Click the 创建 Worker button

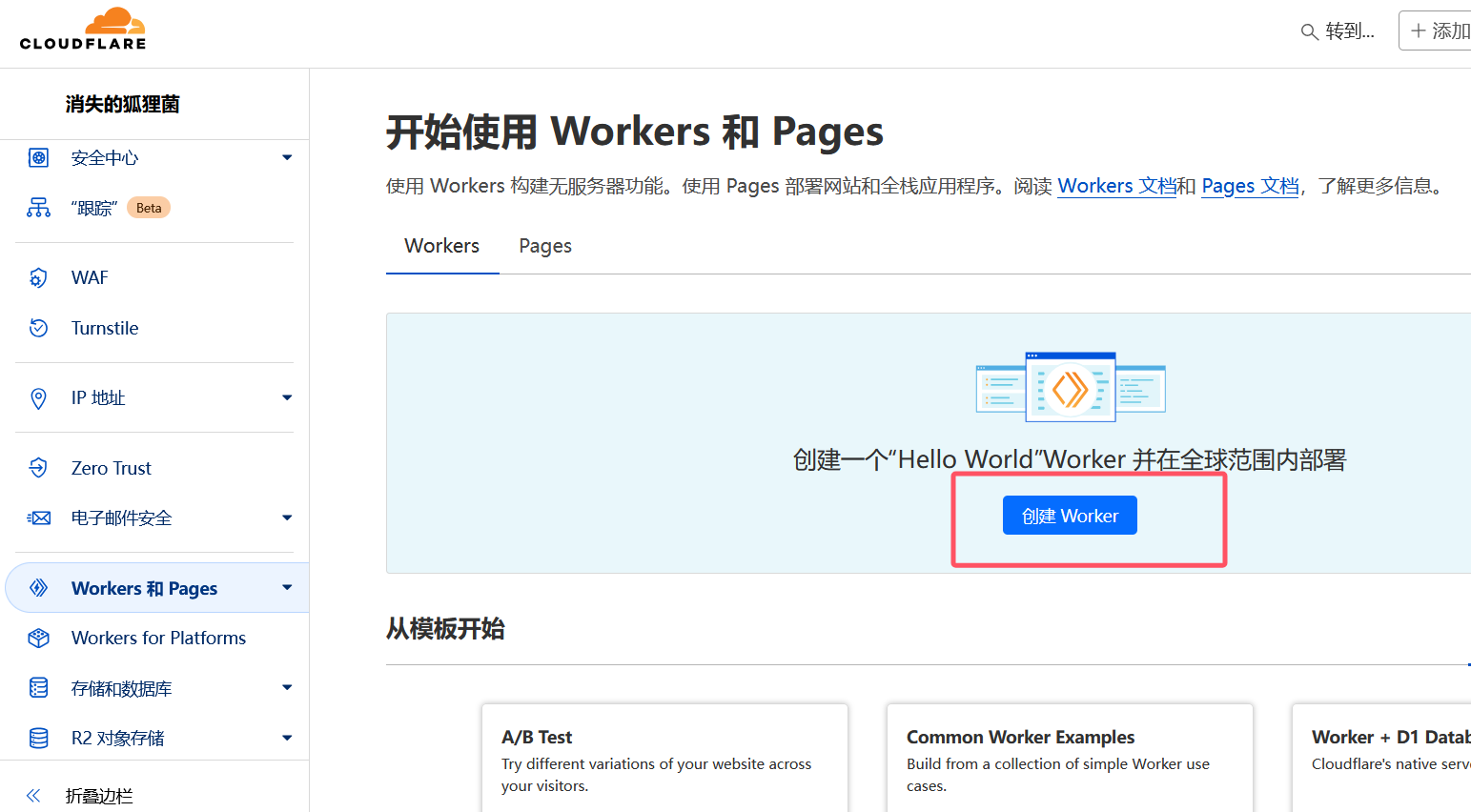1070,516
